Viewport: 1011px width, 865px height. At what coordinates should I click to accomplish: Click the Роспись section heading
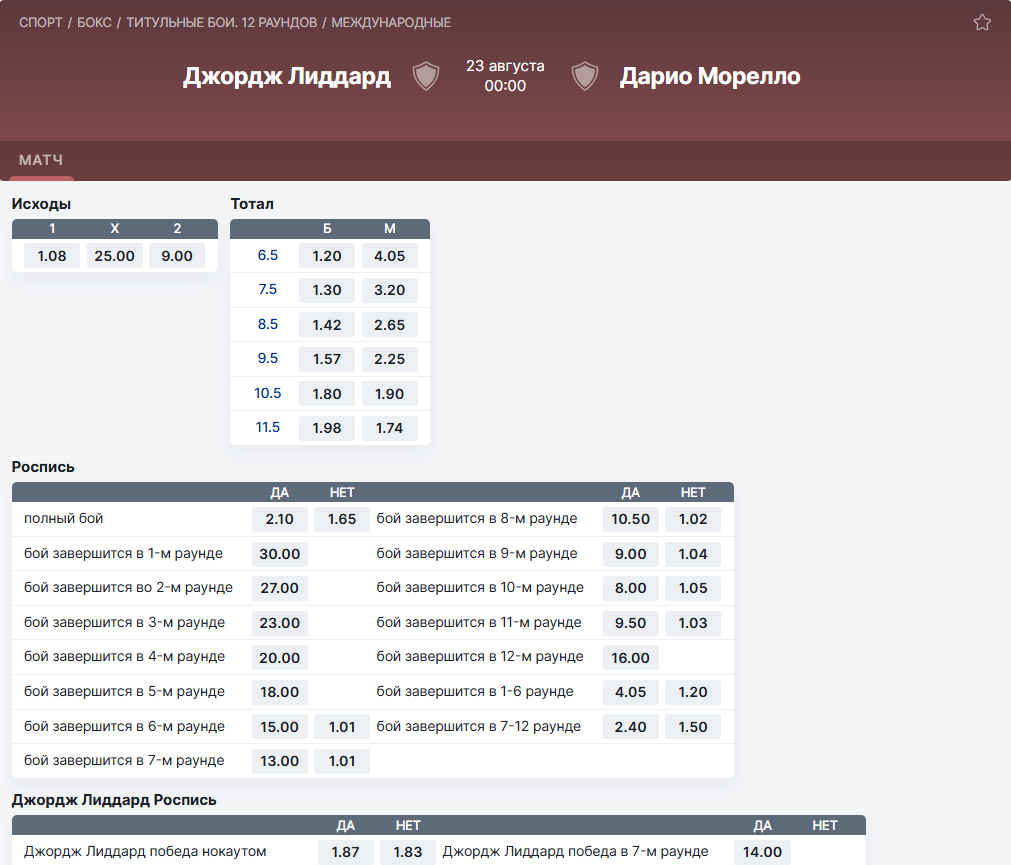pos(43,467)
